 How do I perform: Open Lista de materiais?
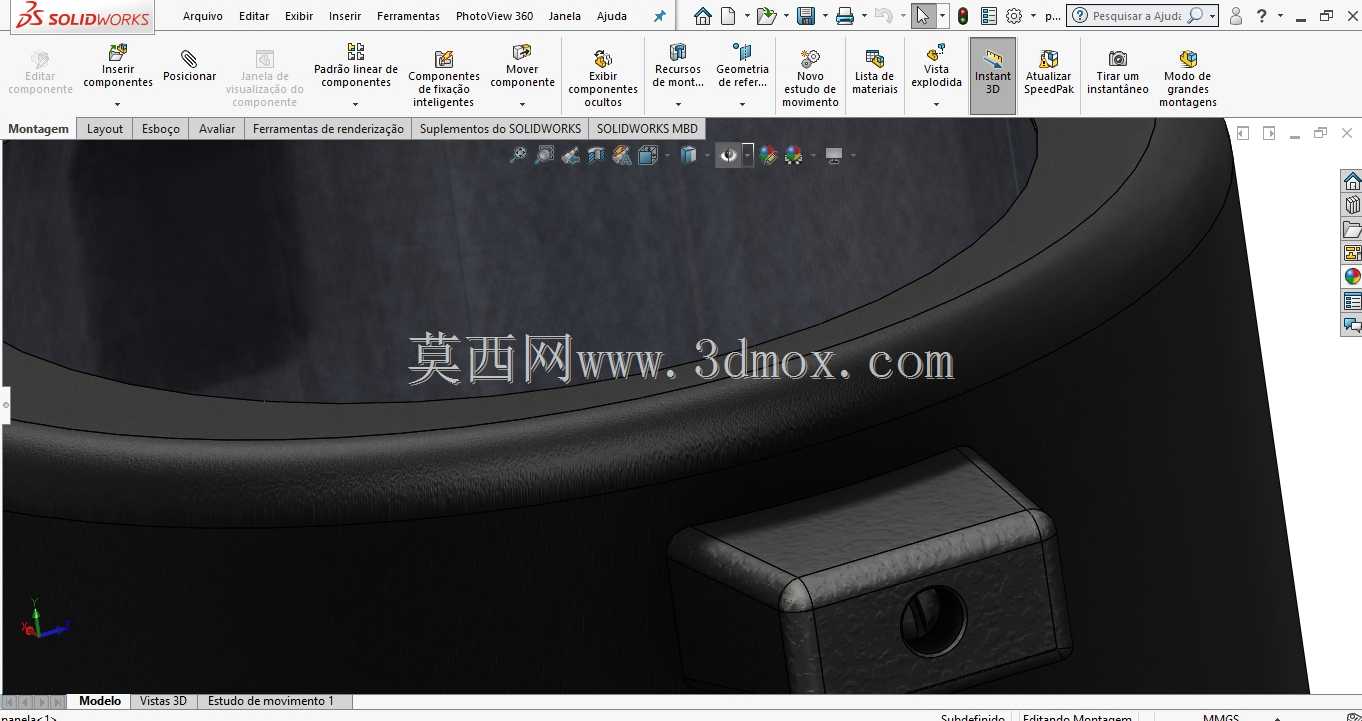[874, 72]
